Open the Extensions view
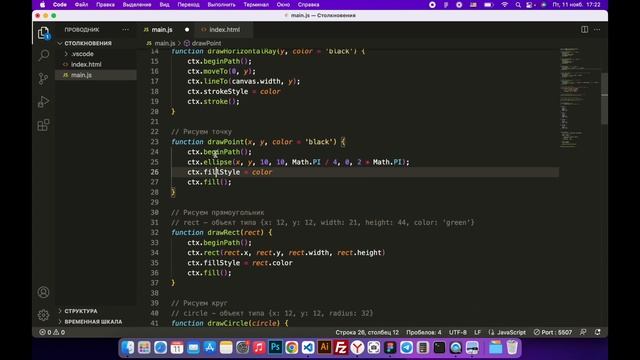The height and width of the screenshot is (360, 640). click(43, 125)
